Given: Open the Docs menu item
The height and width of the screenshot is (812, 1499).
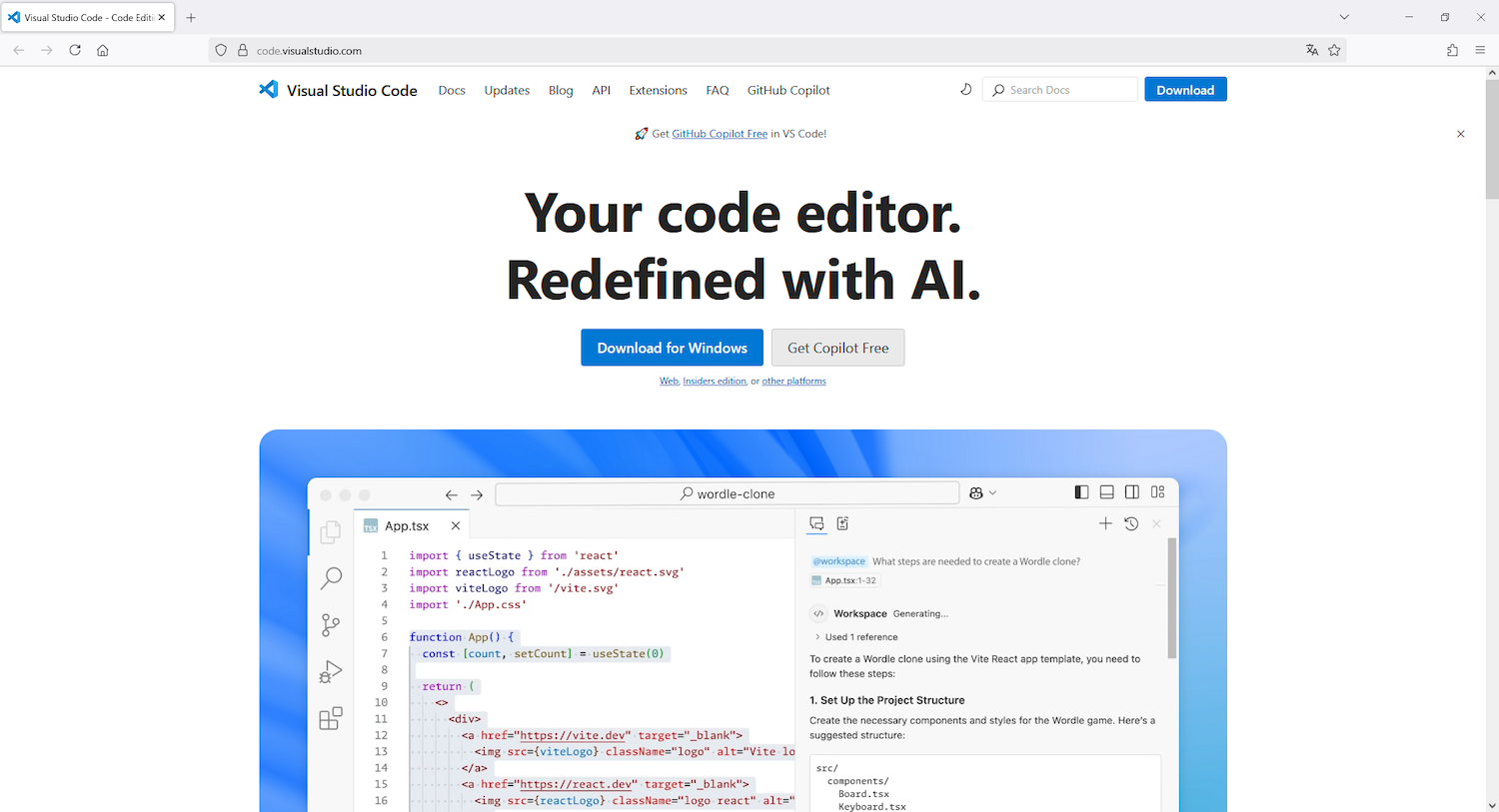Looking at the screenshot, I should 452,90.
